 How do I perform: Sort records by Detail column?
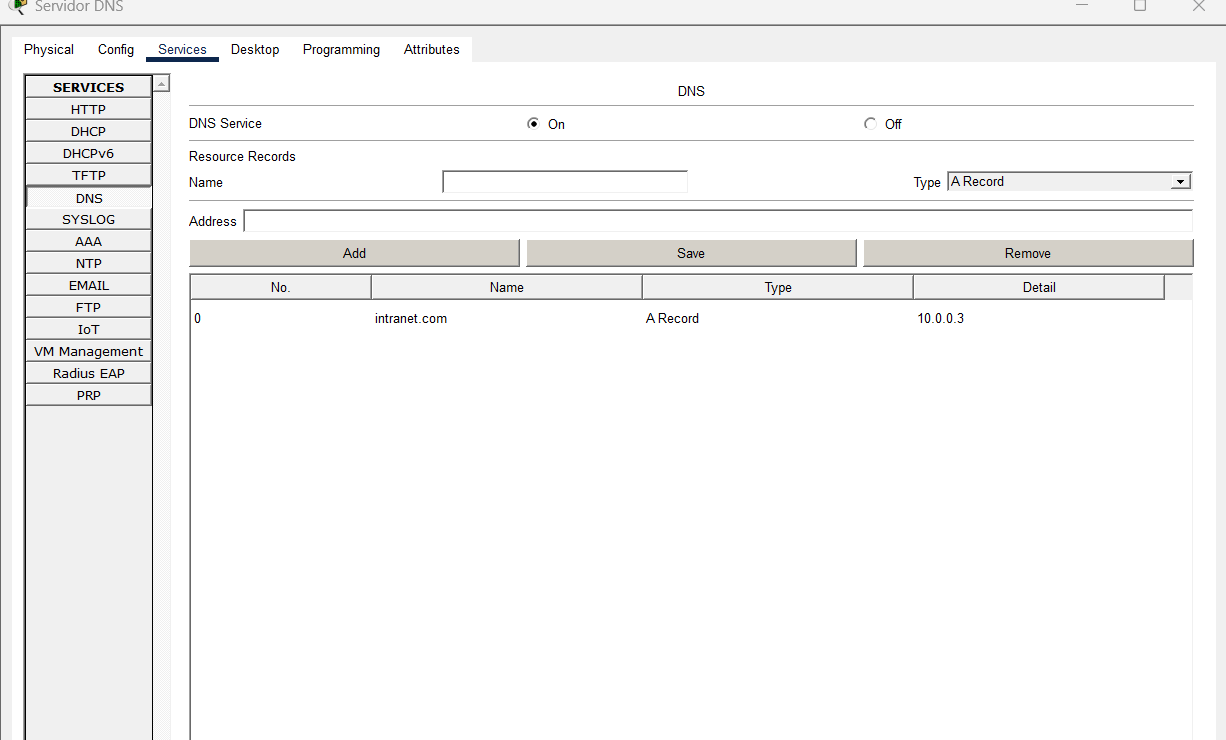coord(1039,287)
